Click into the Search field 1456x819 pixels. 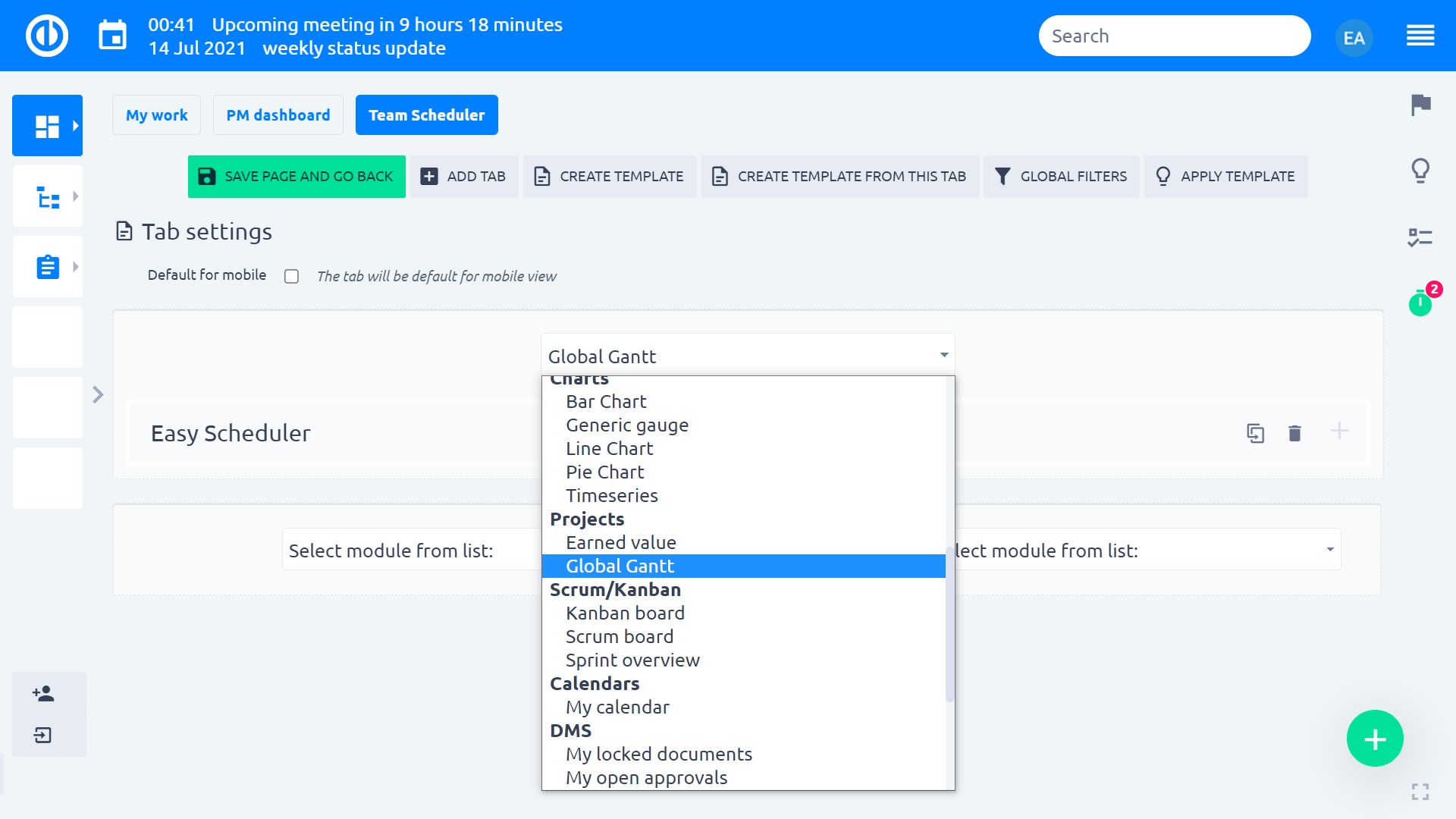pos(1174,36)
